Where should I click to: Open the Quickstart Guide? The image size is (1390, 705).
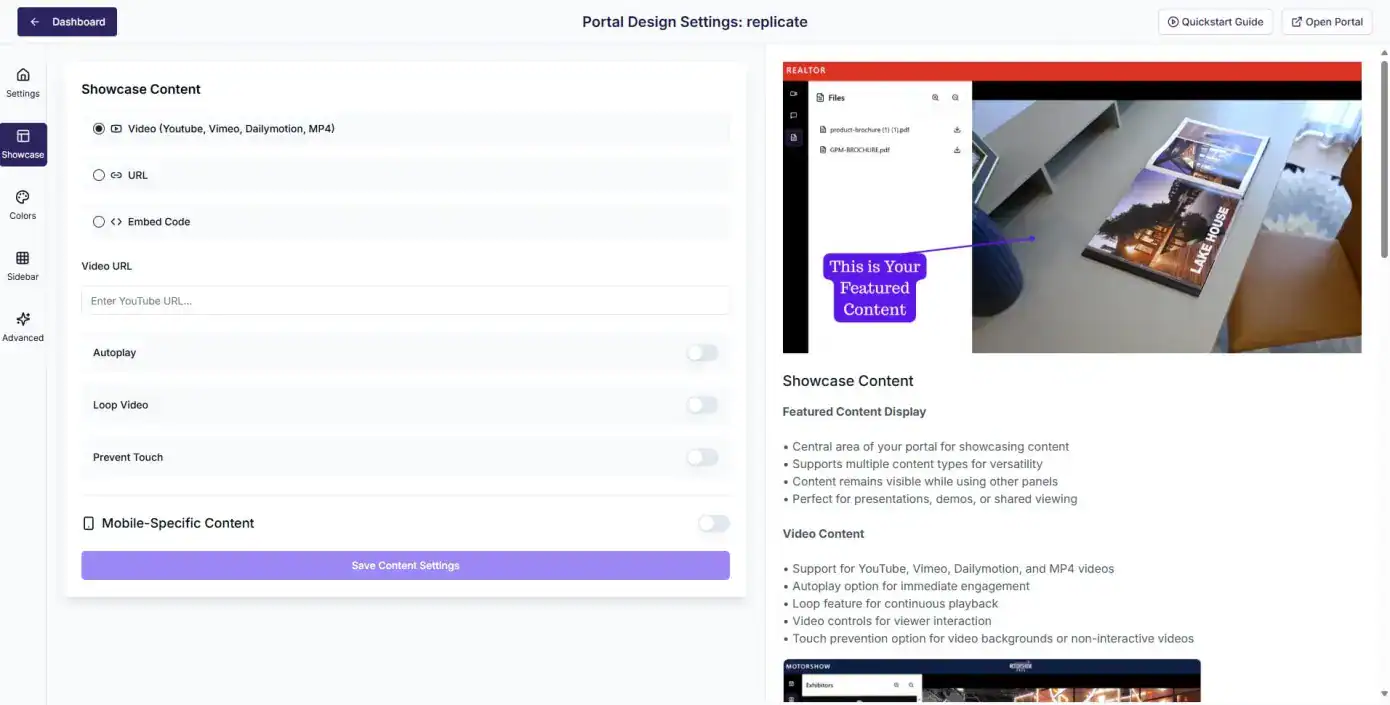click(1215, 22)
